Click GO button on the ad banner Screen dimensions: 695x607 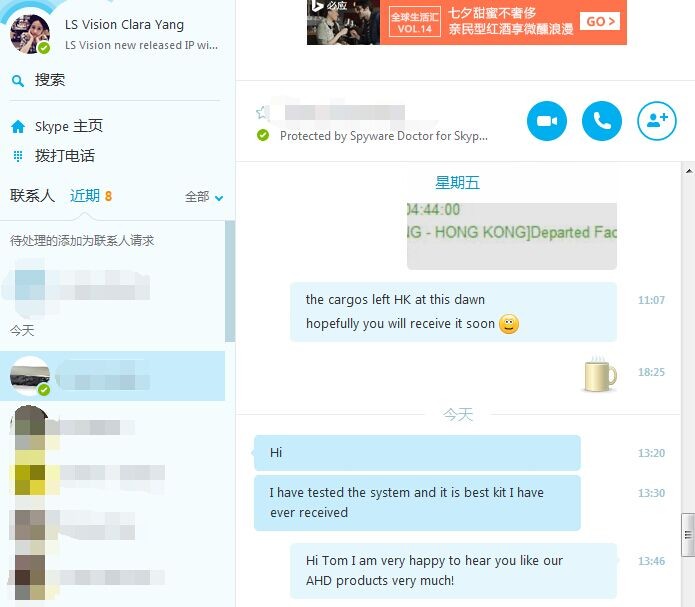(600, 21)
